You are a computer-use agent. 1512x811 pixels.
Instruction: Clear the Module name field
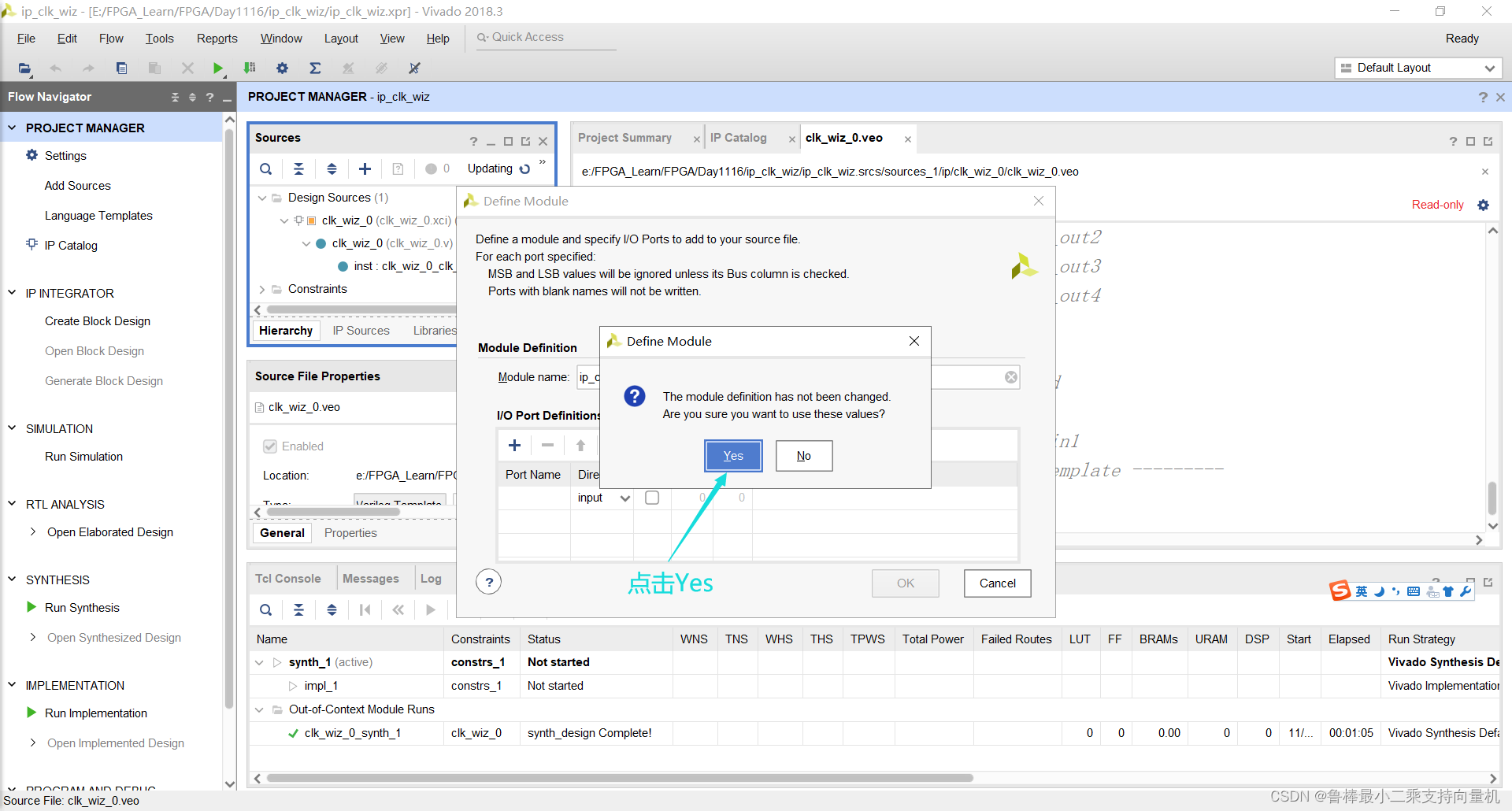tap(1010, 377)
